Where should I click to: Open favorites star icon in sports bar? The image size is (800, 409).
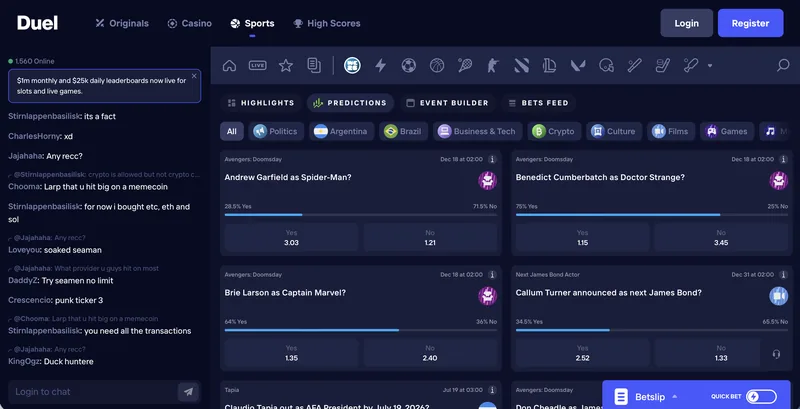click(x=286, y=65)
